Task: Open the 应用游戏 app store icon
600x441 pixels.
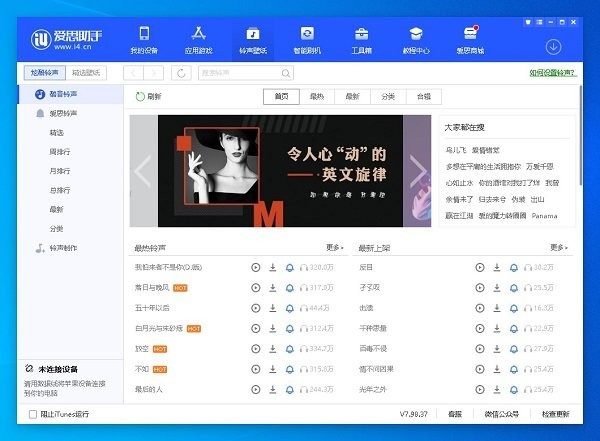Action: point(198,39)
